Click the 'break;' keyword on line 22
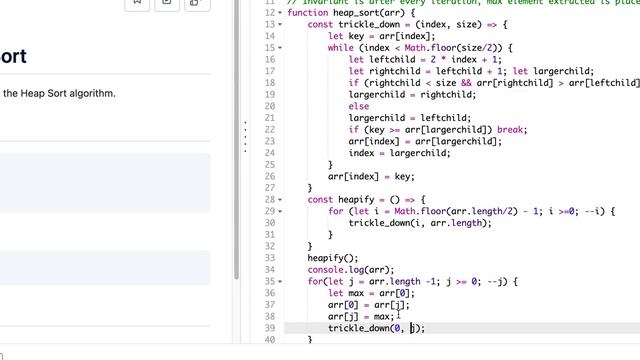 click(x=512, y=130)
